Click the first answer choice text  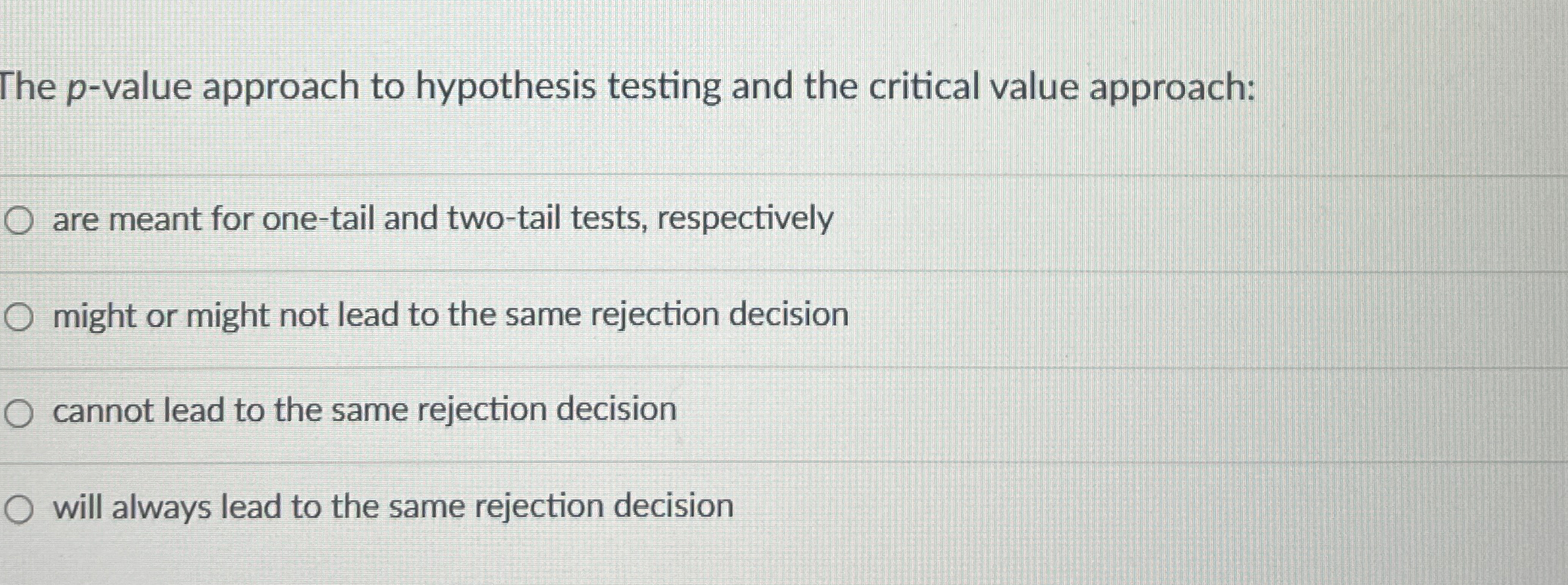tap(441, 218)
